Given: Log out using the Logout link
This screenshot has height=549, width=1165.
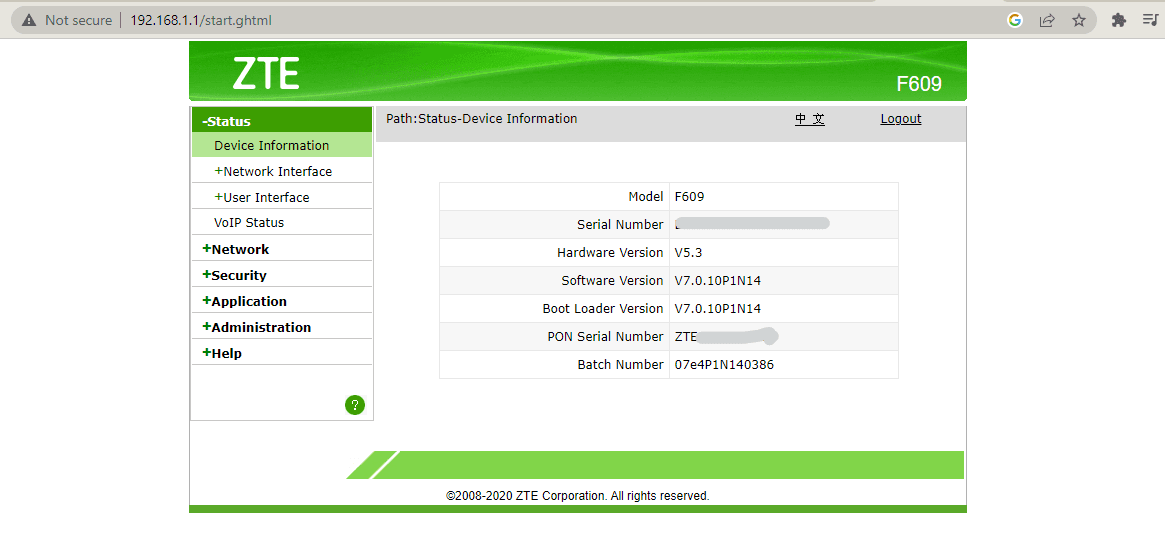Looking at the screenshot, I should (900, 119).
